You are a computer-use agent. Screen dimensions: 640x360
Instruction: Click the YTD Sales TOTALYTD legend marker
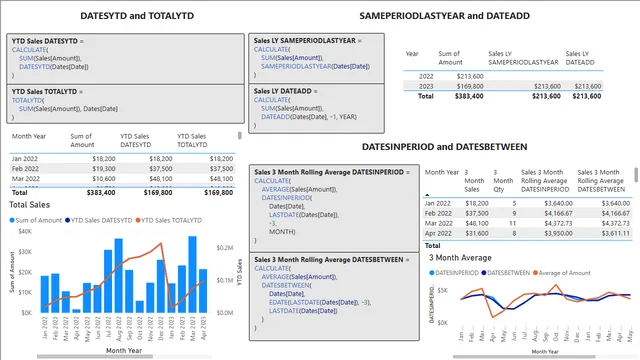click(138, 220)
